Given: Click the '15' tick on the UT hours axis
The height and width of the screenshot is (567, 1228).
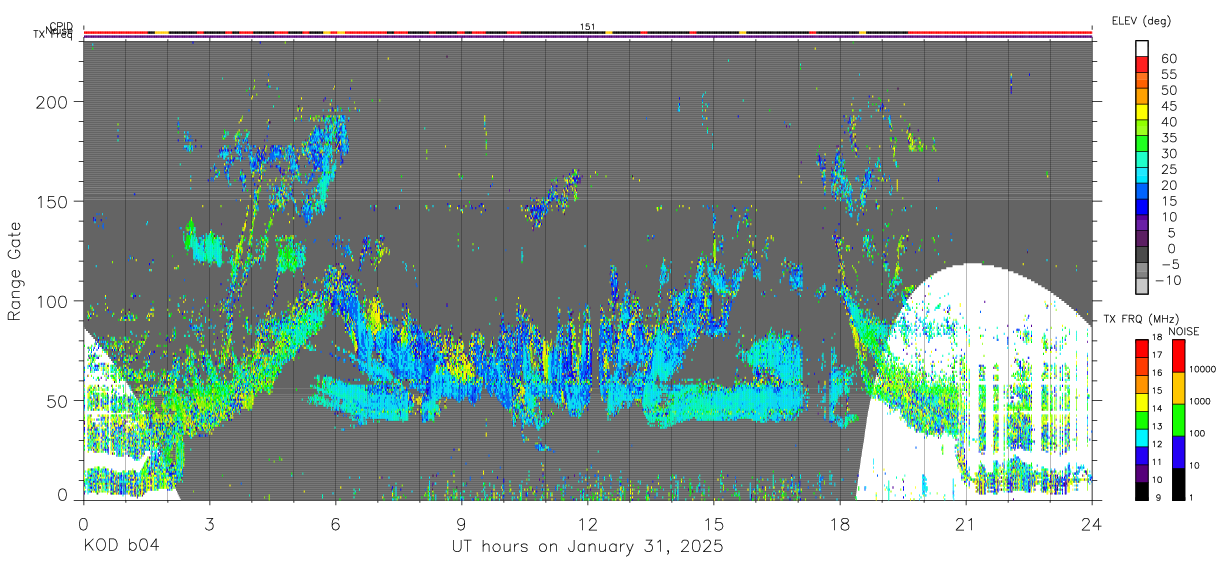Looking at the screenshot, I should click(714, 522).
